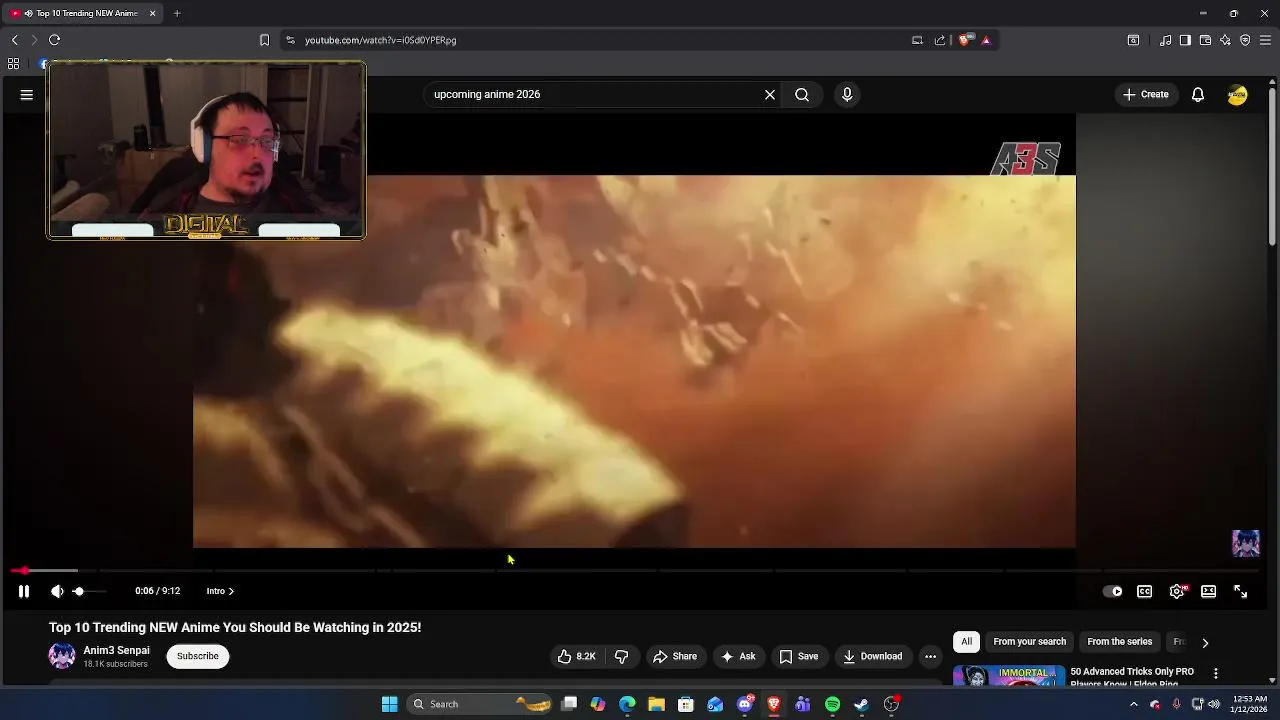Open the Brave Rewards triangle icon

pyautogui.click(x=986, y=40)
